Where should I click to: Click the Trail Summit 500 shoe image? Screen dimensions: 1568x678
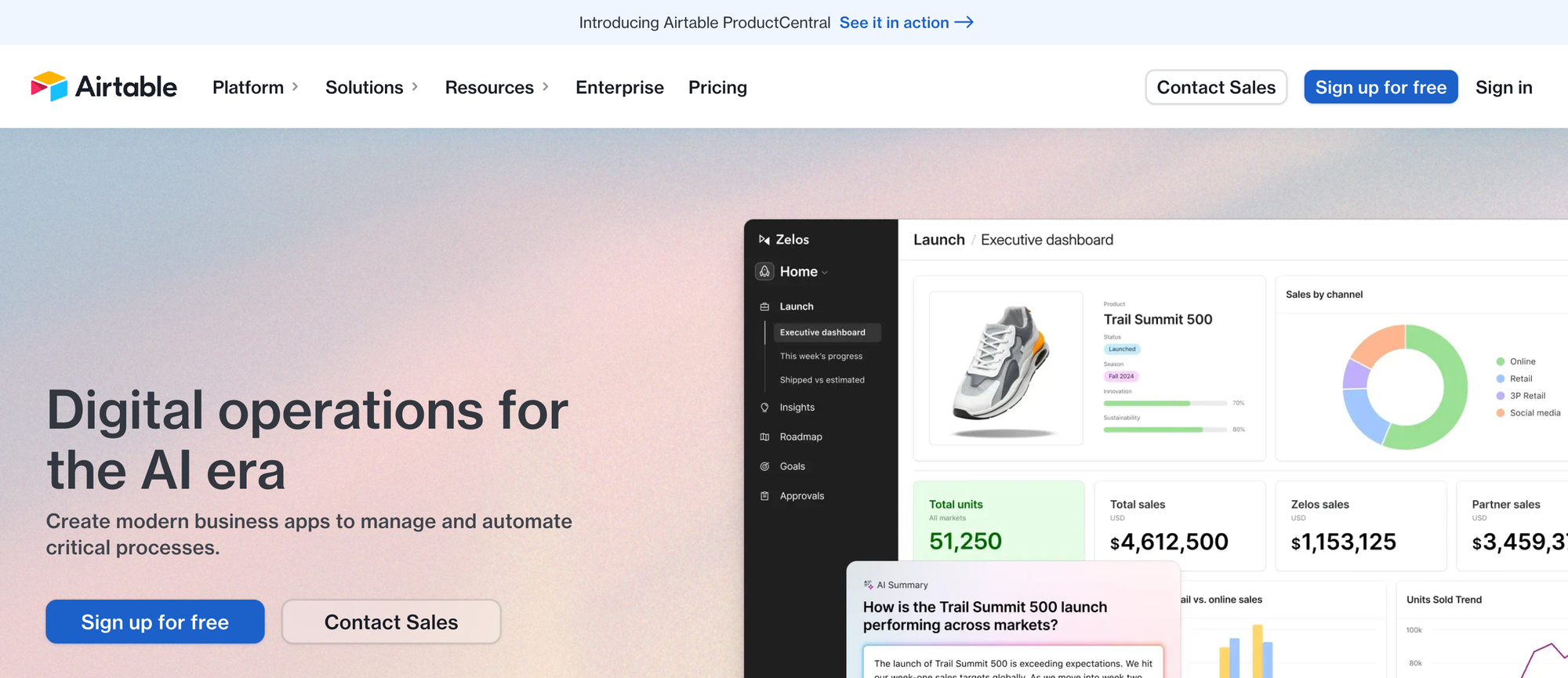[x=1006, y=368]
